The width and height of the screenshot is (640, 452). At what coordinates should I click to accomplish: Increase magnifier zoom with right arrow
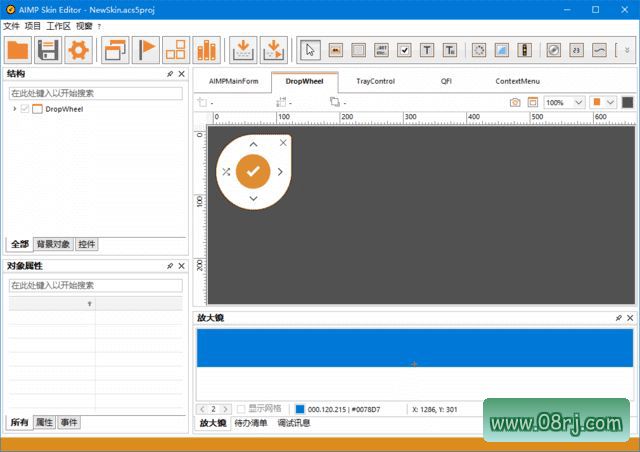point(225,409)
